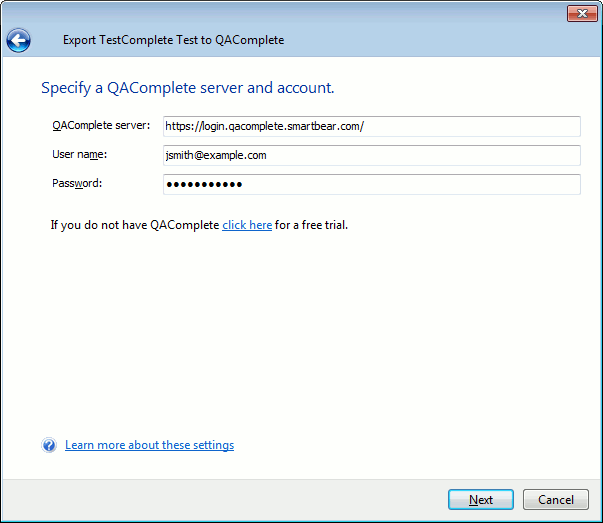Open 'Learn more about these settings' link
The height and width of the screenshot is (523, 603).
coord(149,445)
